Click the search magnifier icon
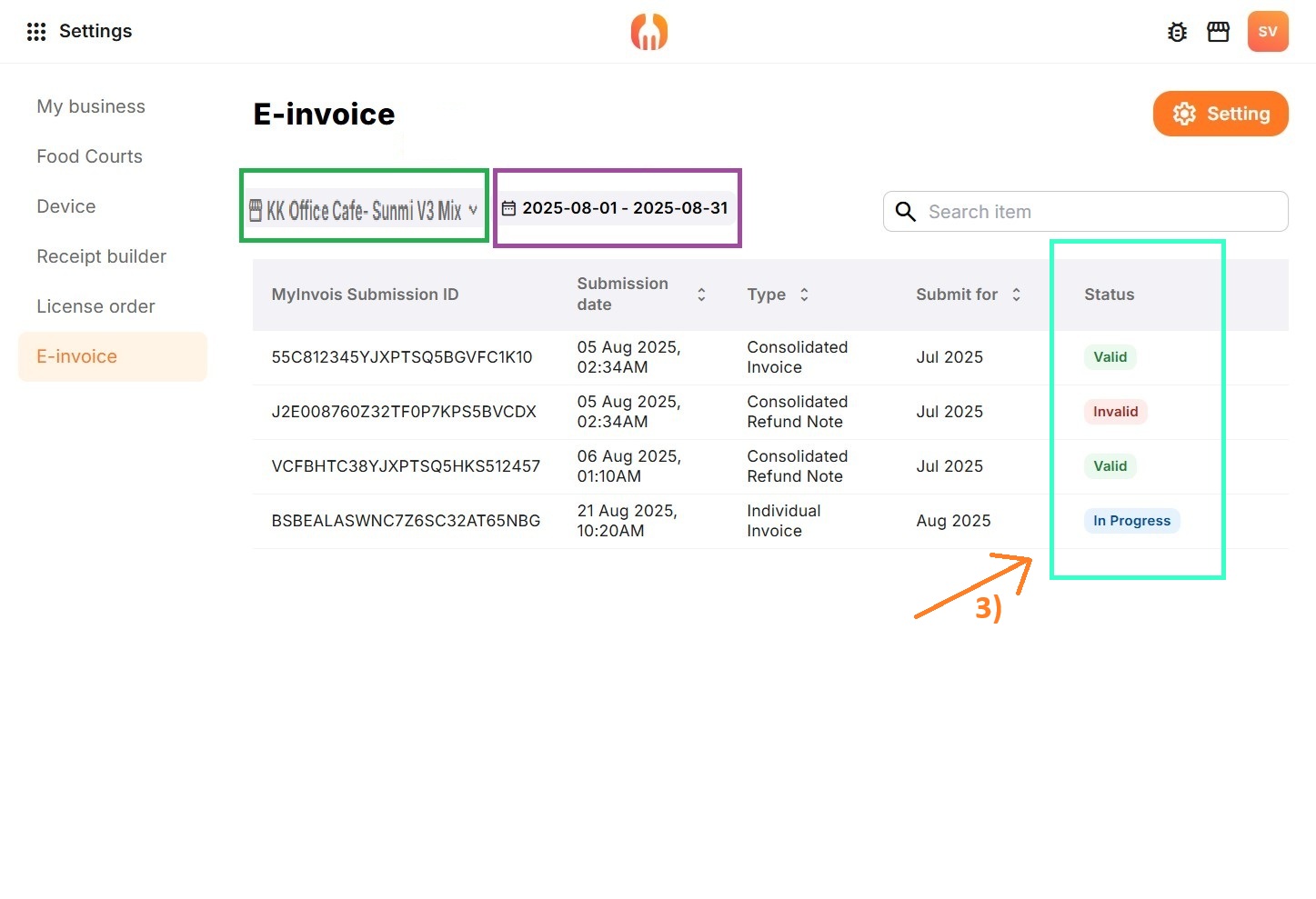The height and width of the screenshot is (899, 1316). pos(905,212)
